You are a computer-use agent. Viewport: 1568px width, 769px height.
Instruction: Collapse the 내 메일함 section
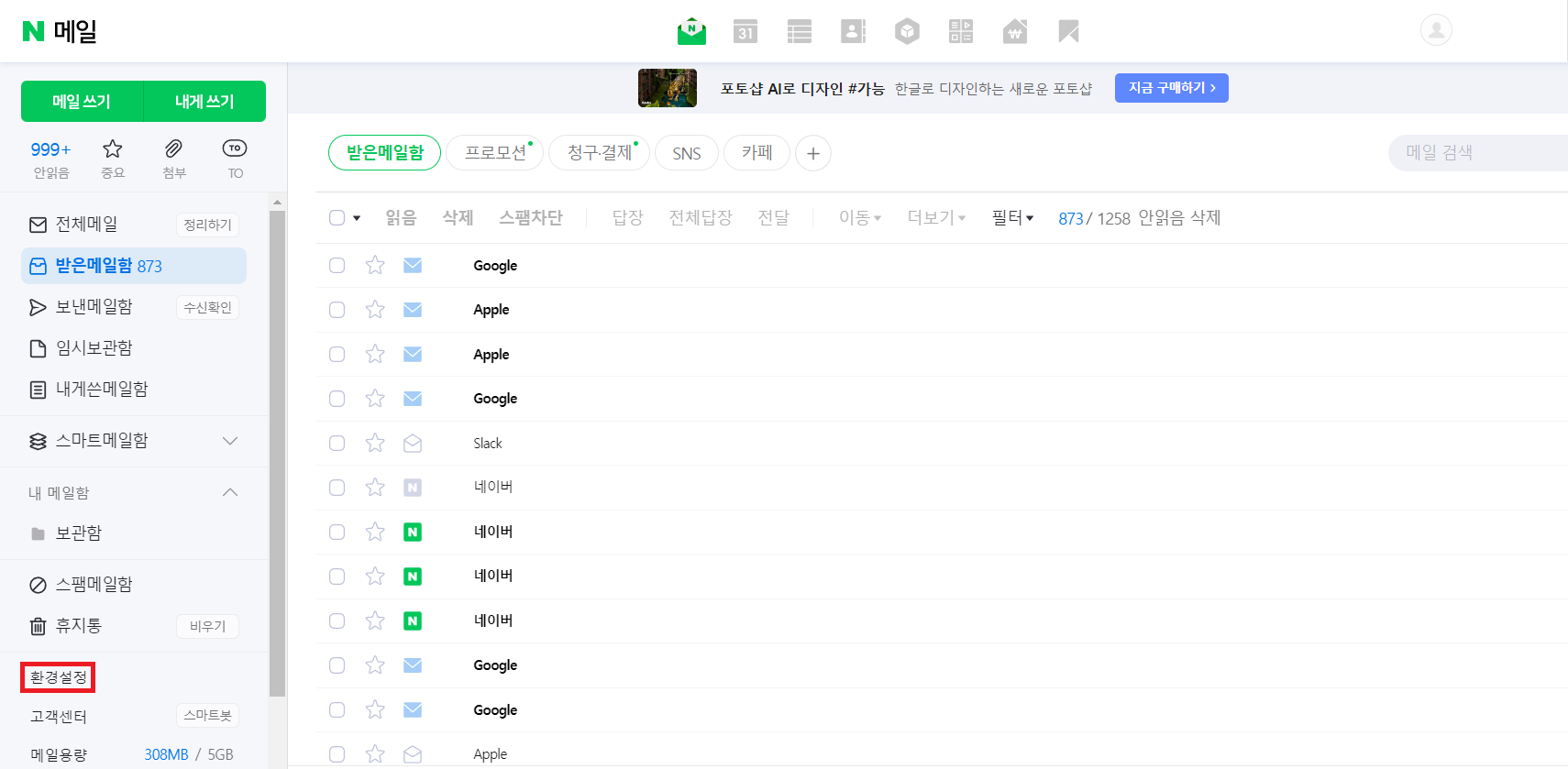[230, 492]
